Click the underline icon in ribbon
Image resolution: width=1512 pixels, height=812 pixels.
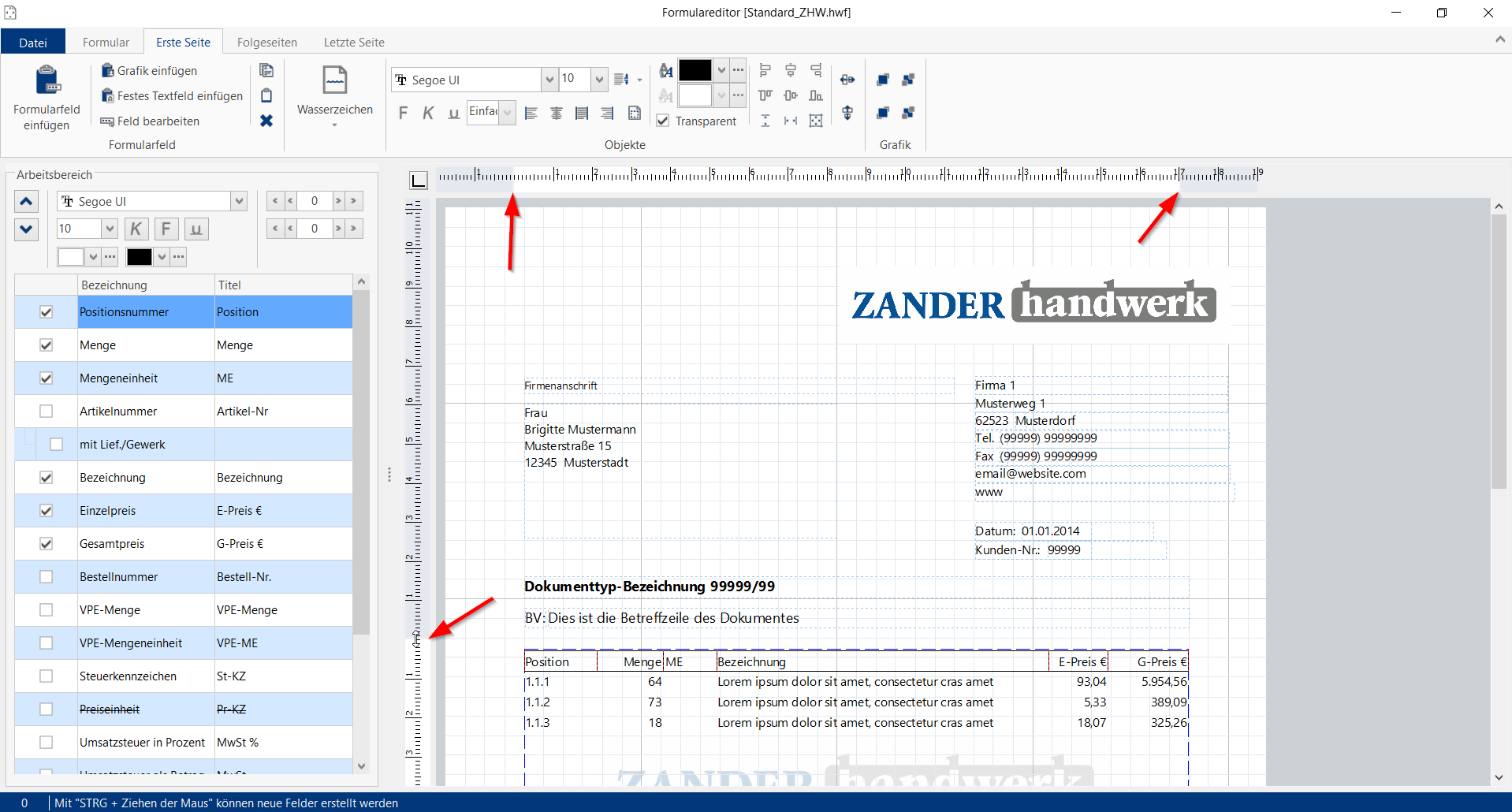tap(453, 113)
